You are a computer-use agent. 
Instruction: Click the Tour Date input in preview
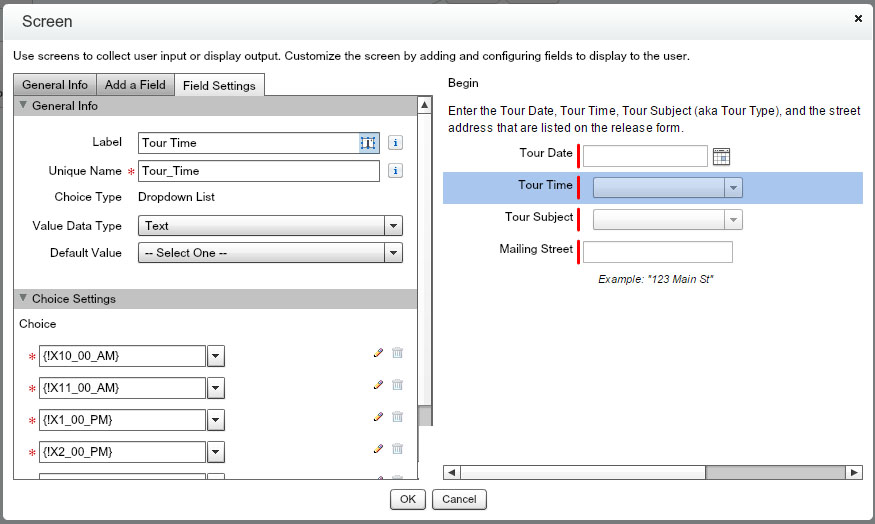[645, 156]
